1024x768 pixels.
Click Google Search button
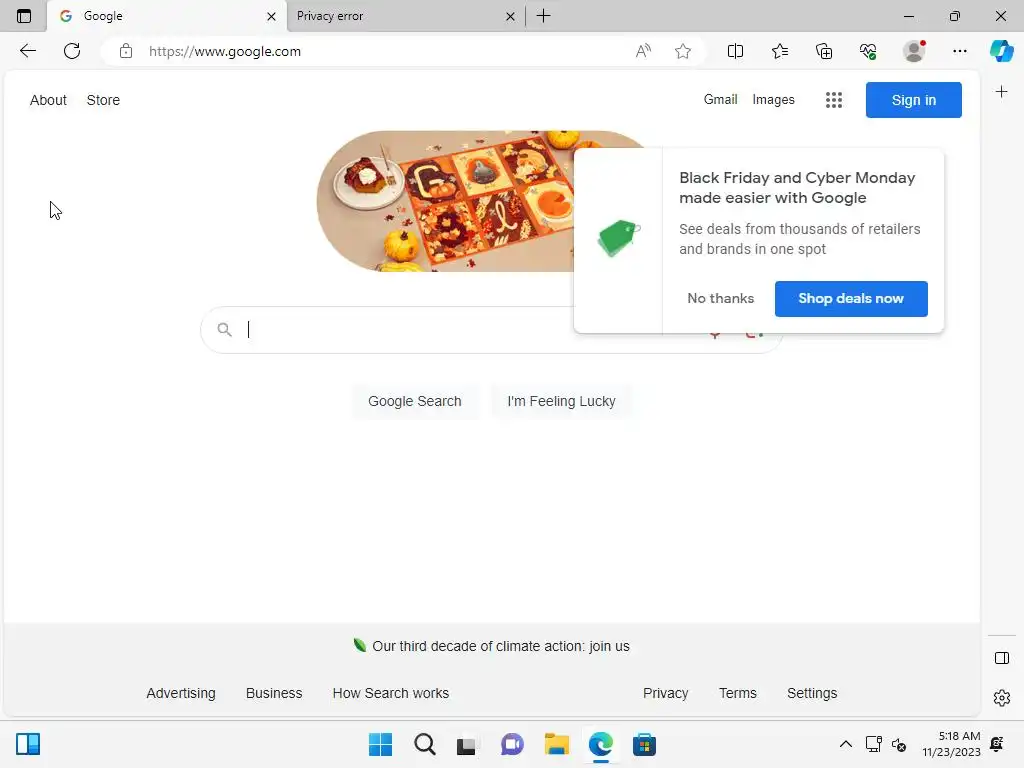(x=415, y=401)
